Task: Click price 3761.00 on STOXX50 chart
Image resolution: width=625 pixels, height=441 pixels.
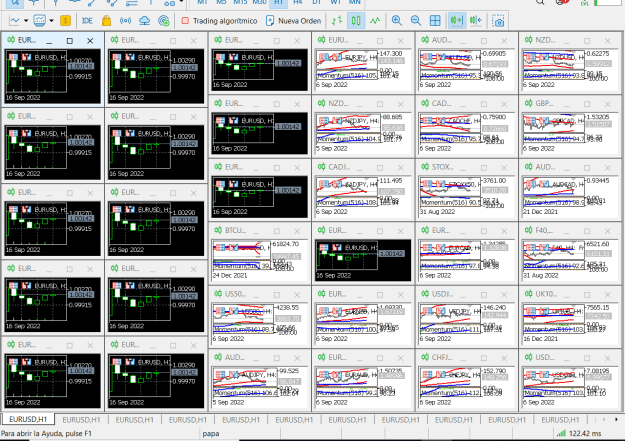Action: pyautogui.click(x=493, y=181)
